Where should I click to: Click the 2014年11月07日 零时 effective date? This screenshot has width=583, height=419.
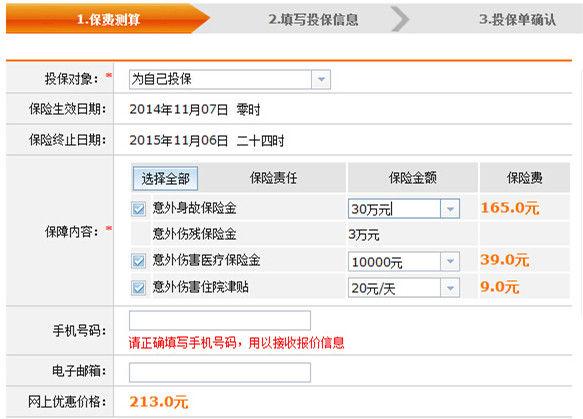(195, 110)
